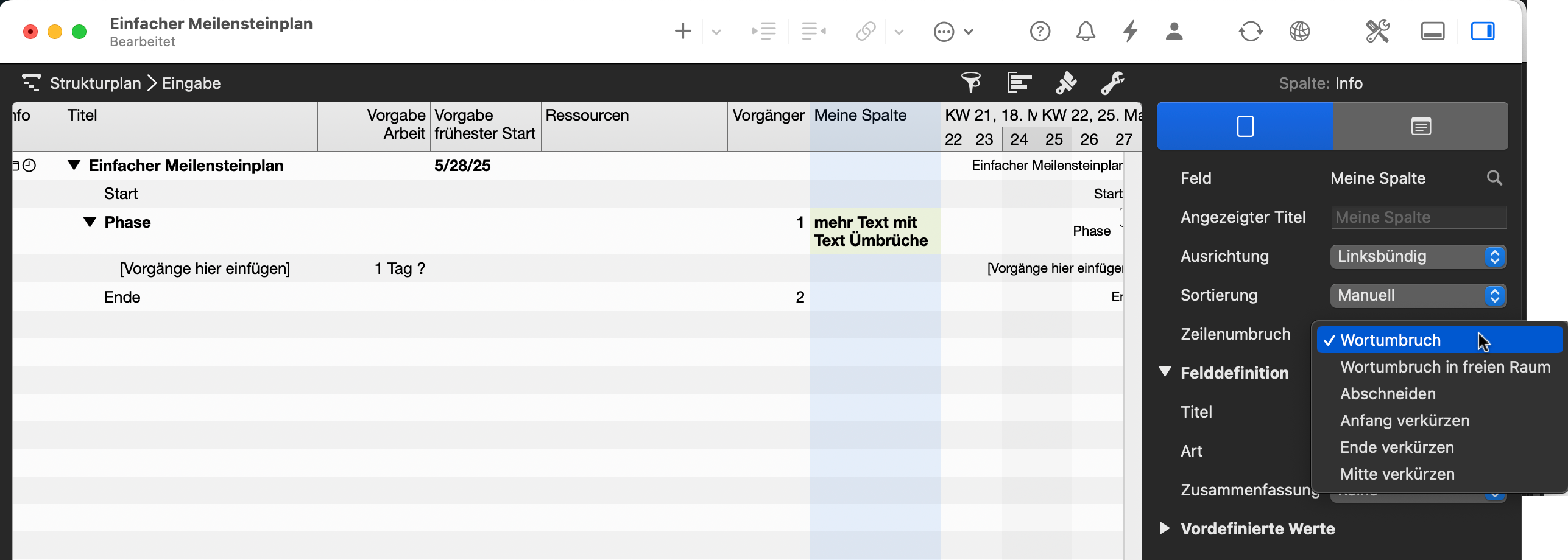1568x560 pixels.
Task: Select Ende verkürzen menu option
Action: [x=1439, y=447]
